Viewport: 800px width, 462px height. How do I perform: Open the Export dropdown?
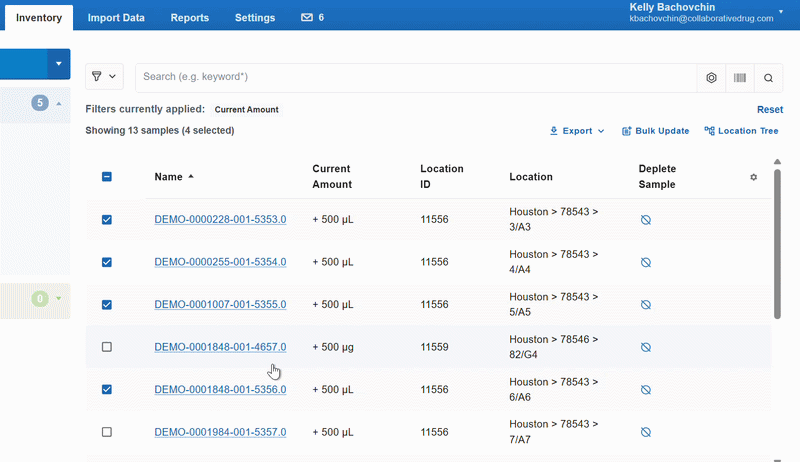pyautogui.click(x=577, y=131)
